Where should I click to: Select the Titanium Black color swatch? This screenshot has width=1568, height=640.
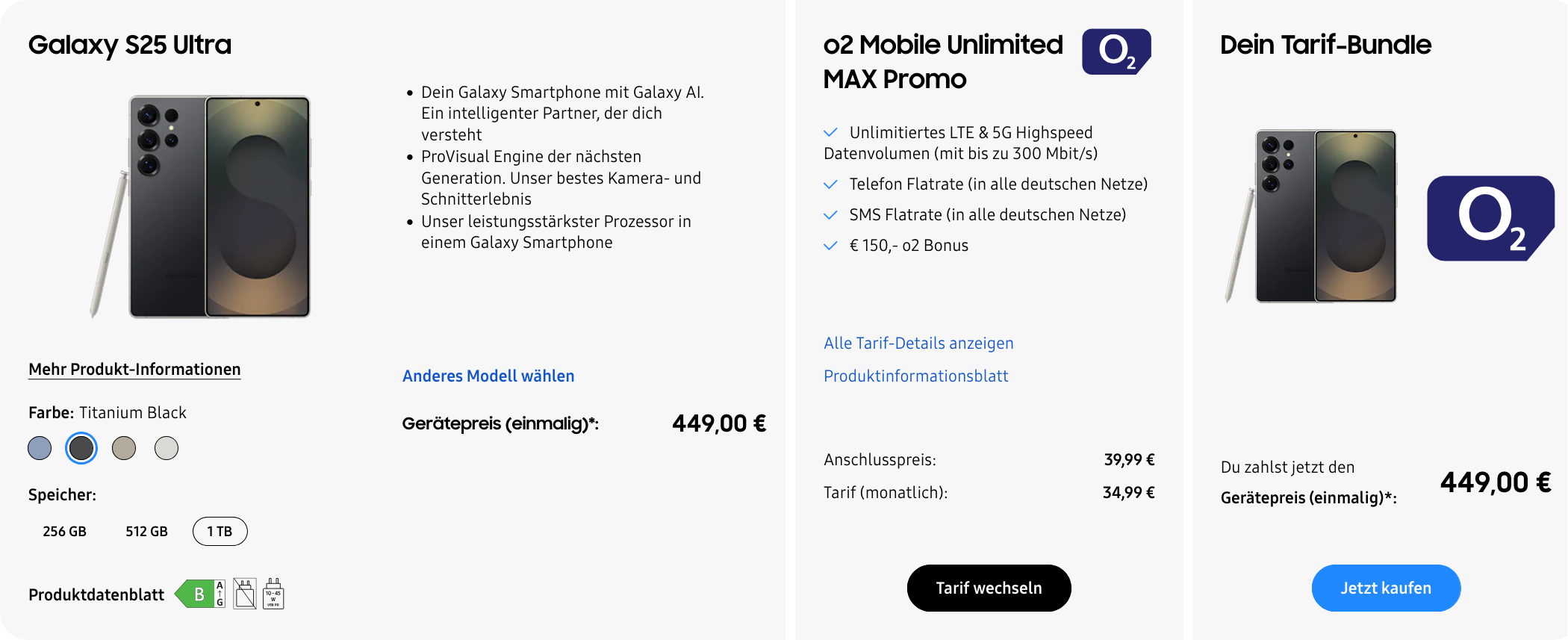pos(81,448)
